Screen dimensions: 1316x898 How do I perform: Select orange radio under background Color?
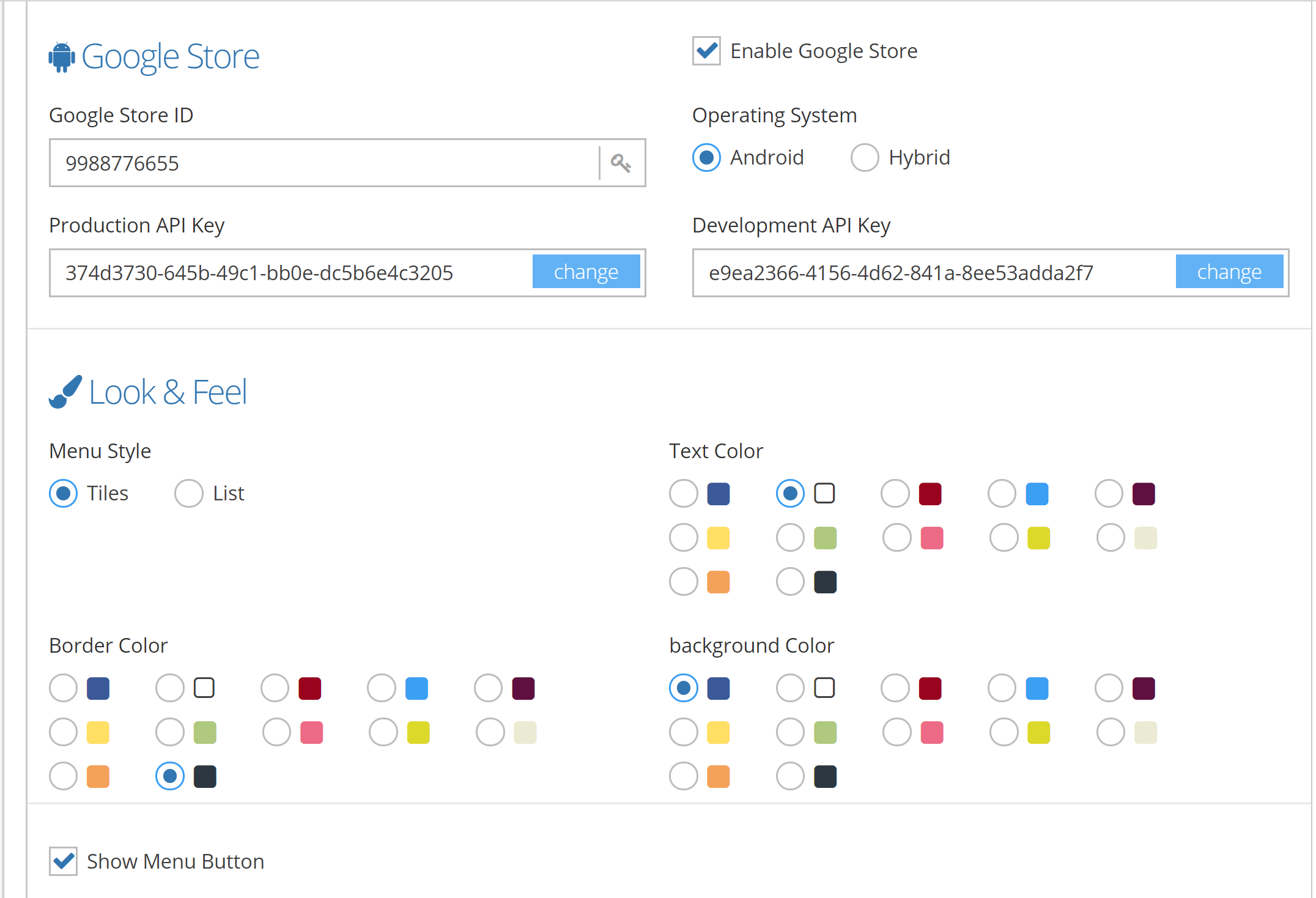coord(683,776)
